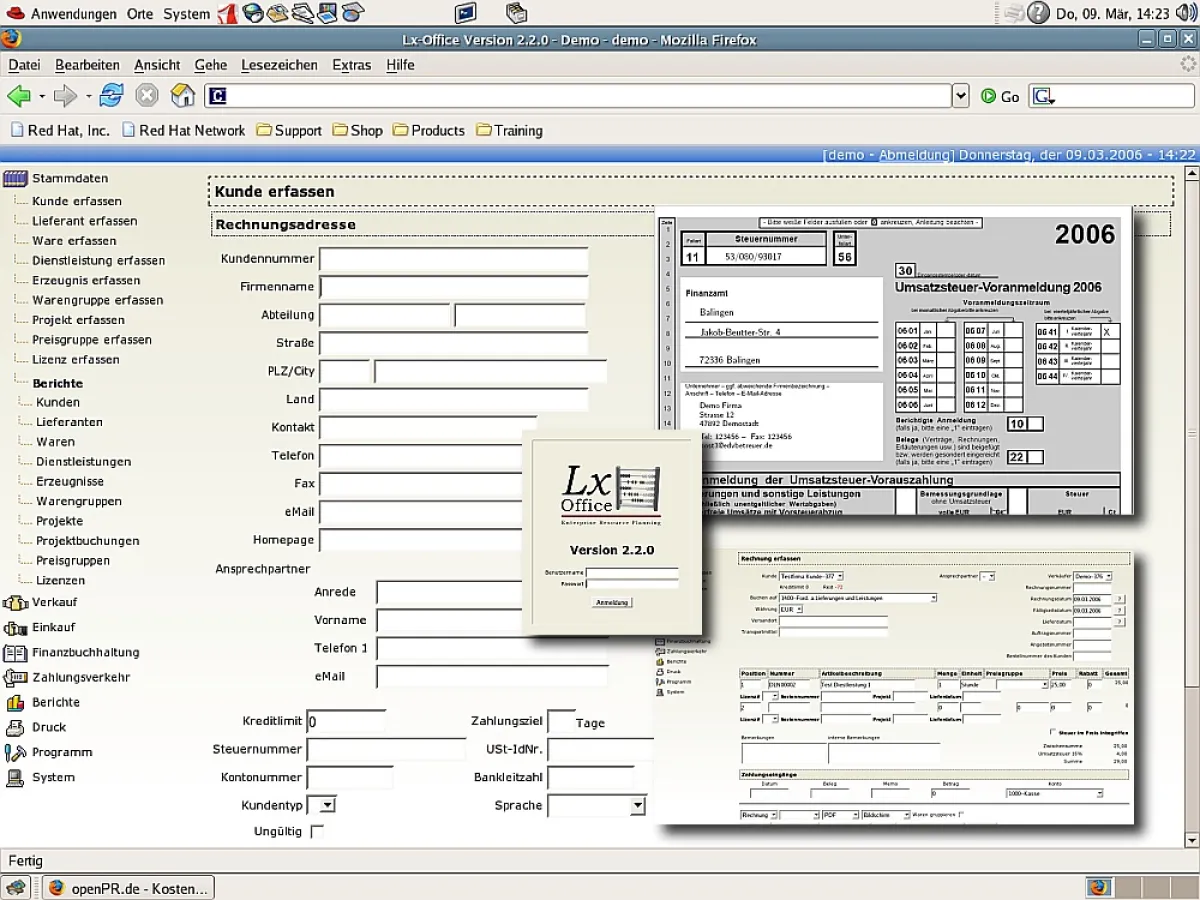This screenshot has height=900, width=1200.
Task: Open the Kundentyp dropdown
Action: (x=321, y=805)
